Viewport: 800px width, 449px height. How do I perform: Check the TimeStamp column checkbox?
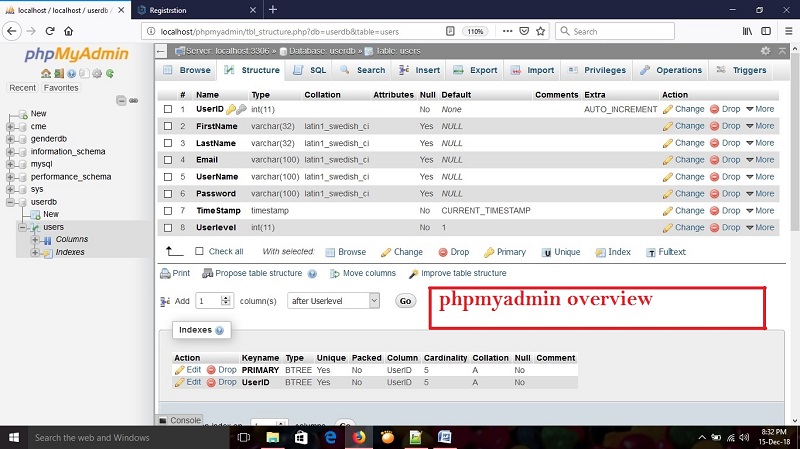[168, 211]
